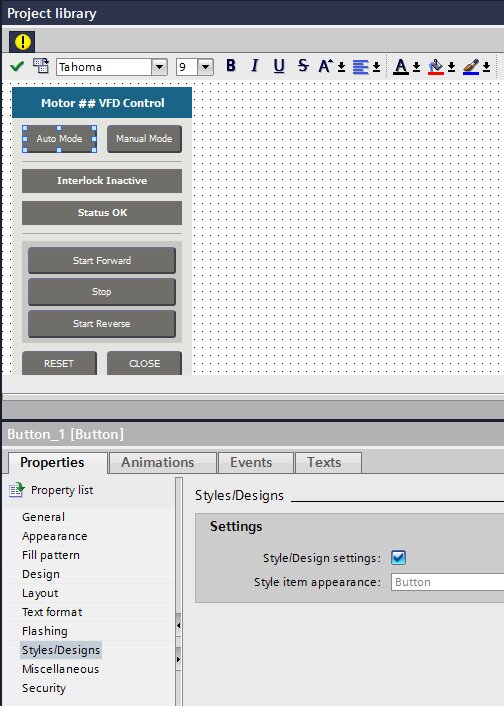
Task: Apply strikethrough formatting
Action: (303, 66)
